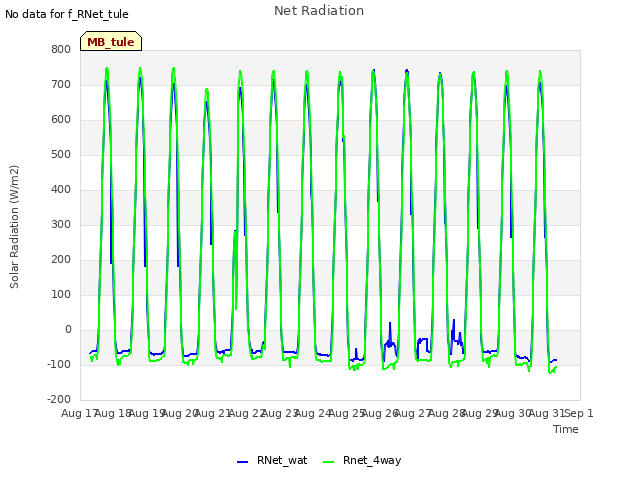Click the -100 y-axis tick label
The height and width of the screenshot is (480, 640).
coord(59,364)
